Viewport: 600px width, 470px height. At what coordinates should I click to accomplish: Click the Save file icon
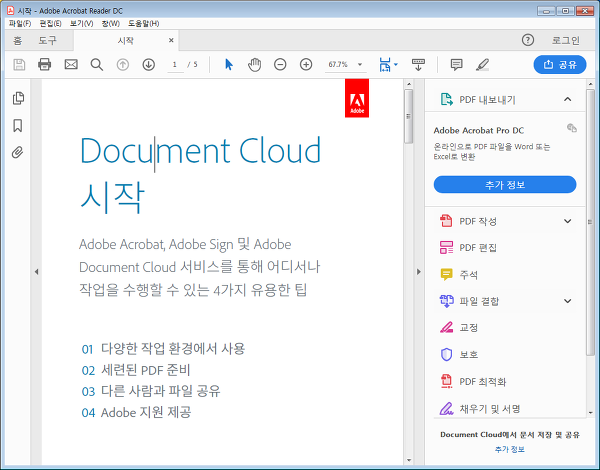pos(19,64)
